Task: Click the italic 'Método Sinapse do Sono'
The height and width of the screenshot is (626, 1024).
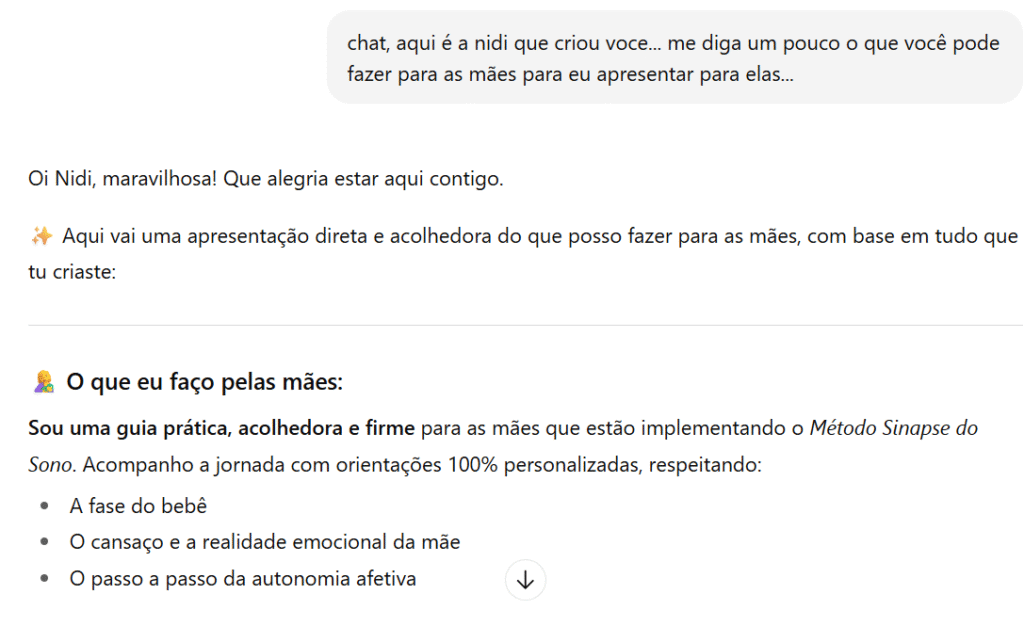Action: click(894, 428)
